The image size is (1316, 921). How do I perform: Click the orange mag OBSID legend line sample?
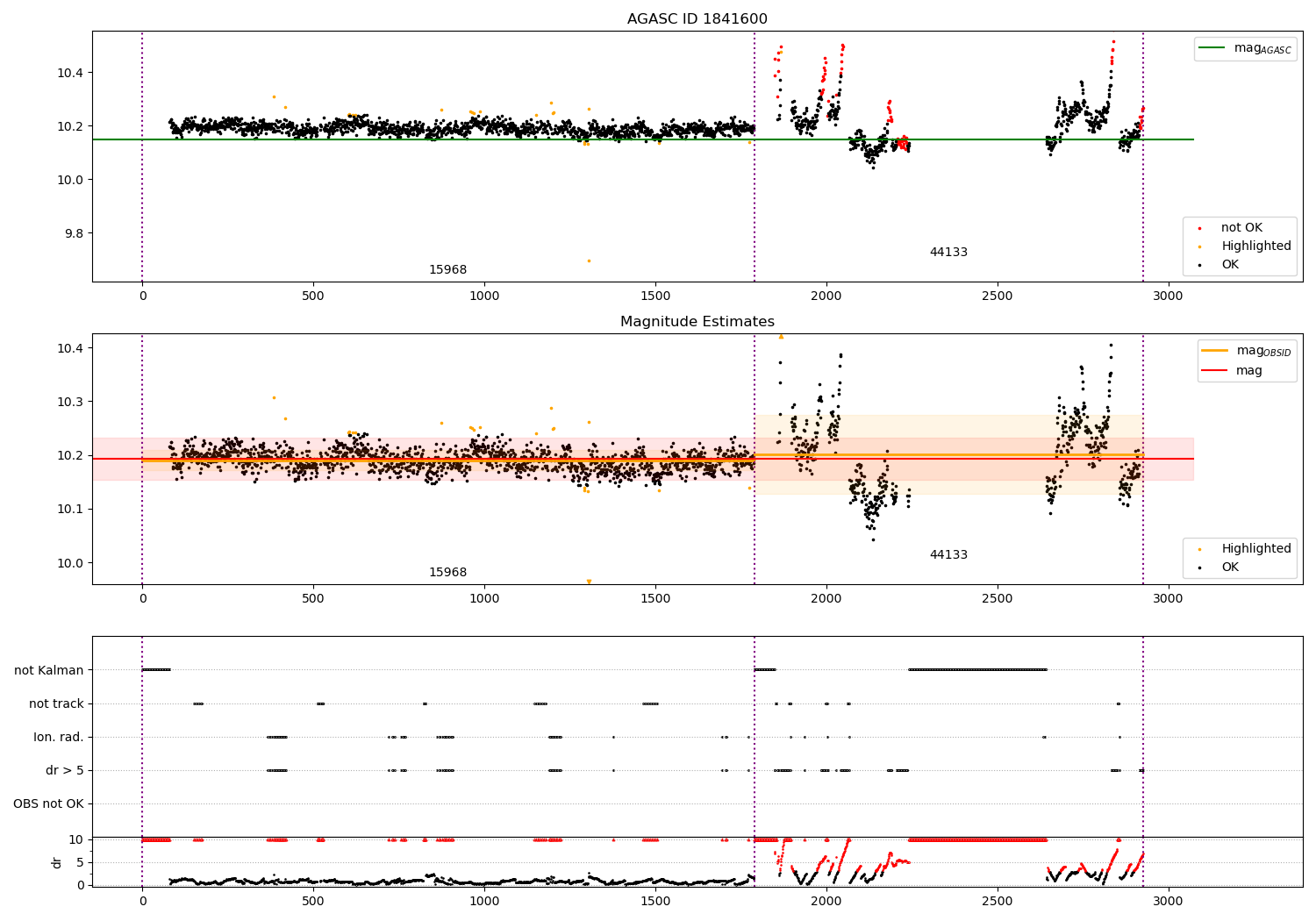(1215, 351)
